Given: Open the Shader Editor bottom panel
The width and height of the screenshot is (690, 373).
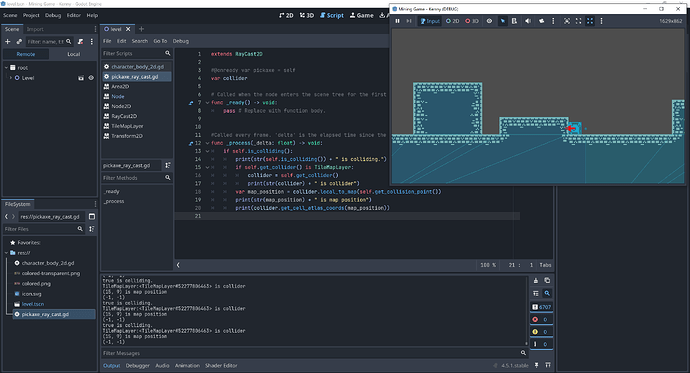Looking at the screenshot, I should click(x=221, y=366).
